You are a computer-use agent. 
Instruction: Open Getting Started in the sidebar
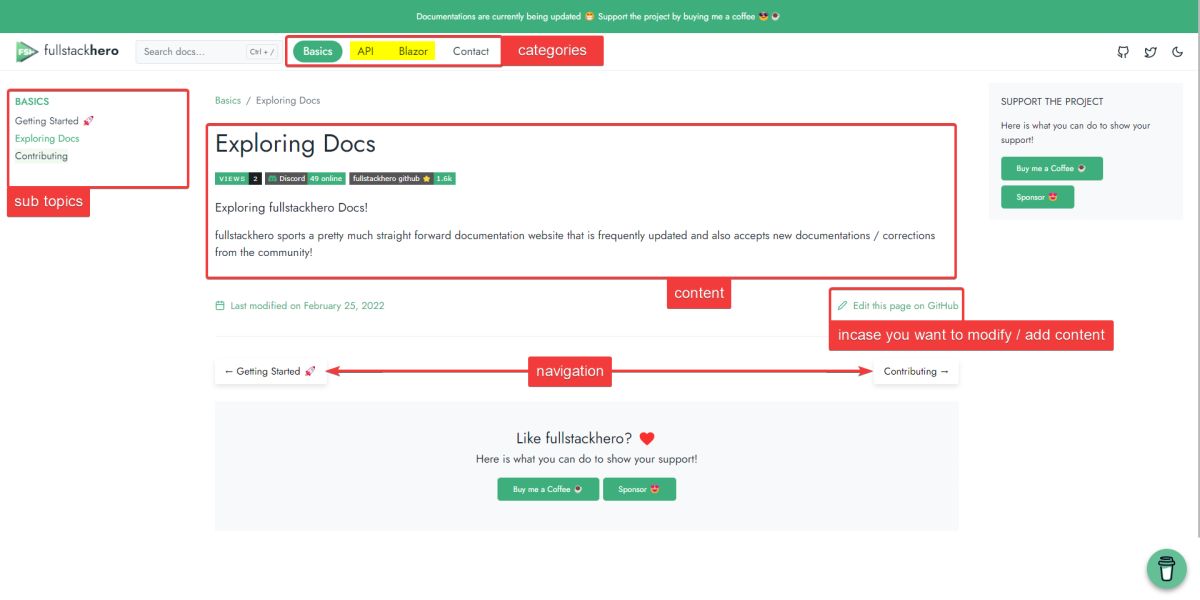[54, 121]
